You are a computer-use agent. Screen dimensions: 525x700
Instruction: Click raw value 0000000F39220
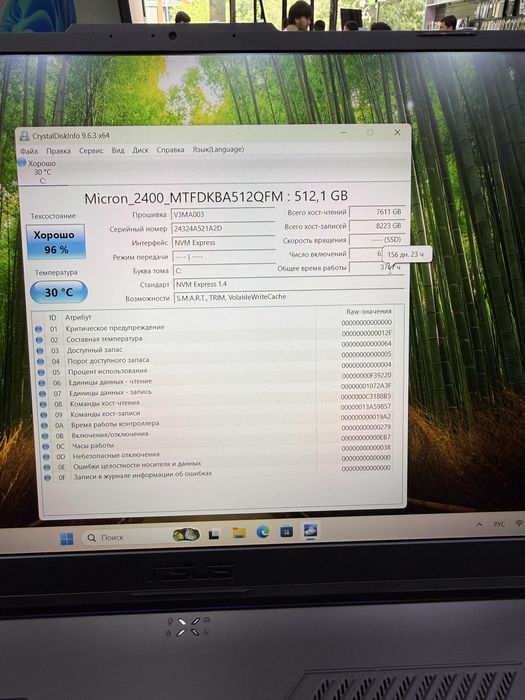click(x=367, y=375)
